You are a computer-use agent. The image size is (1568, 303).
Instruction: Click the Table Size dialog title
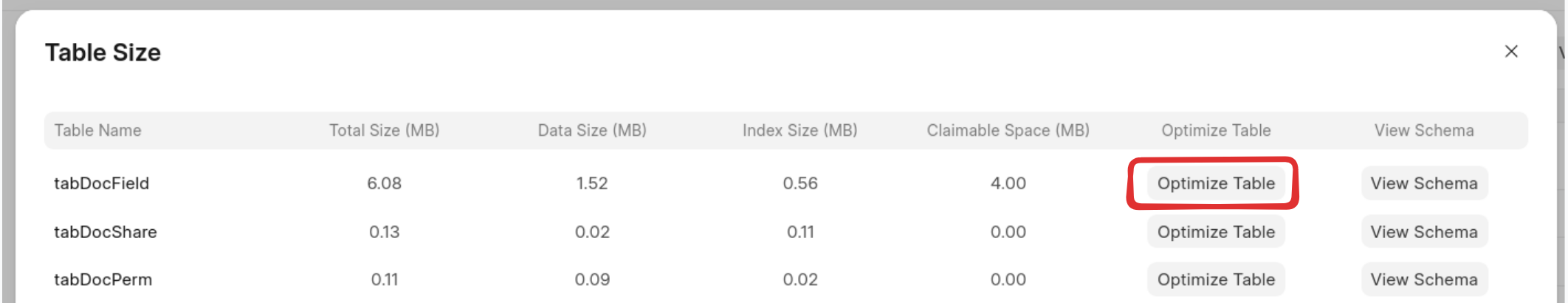coord(103,52)
